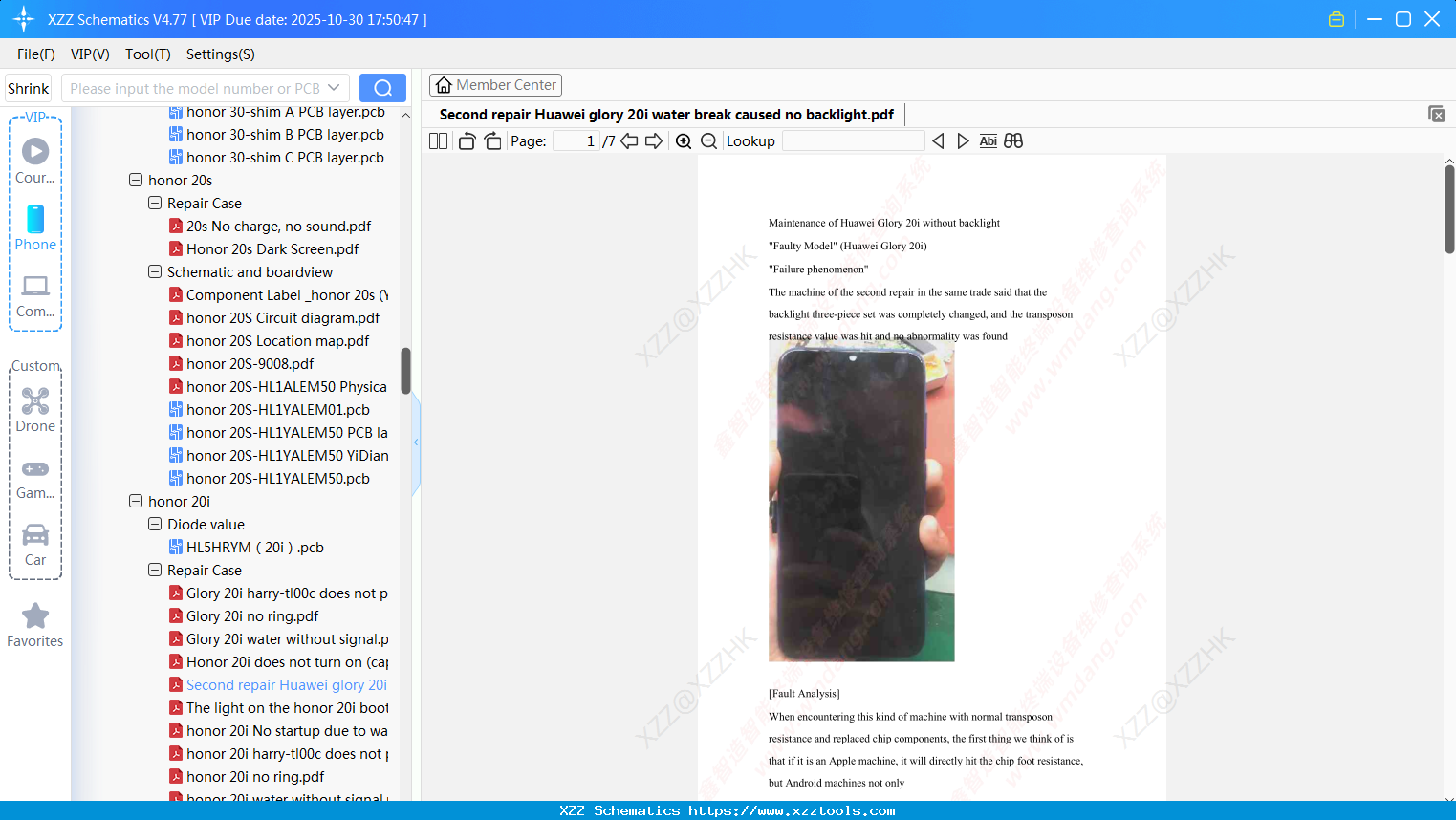Find next lookup match triangle
Viewport: 1456px width, 820px height.
963,141
